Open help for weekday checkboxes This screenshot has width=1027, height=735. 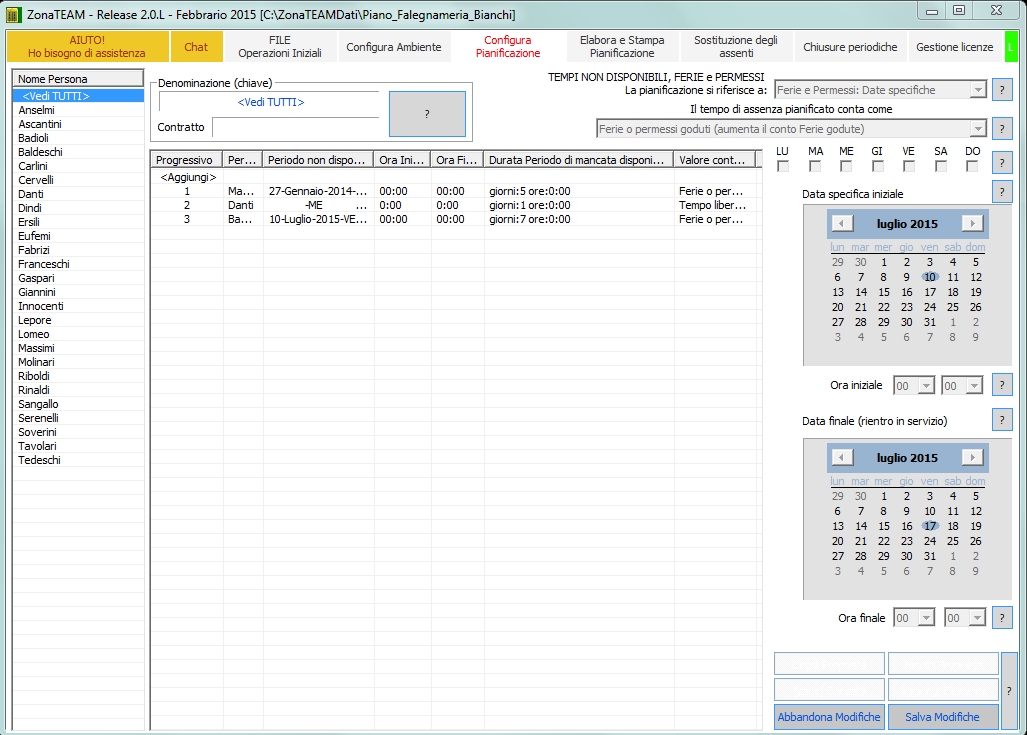coord(1001,162)
